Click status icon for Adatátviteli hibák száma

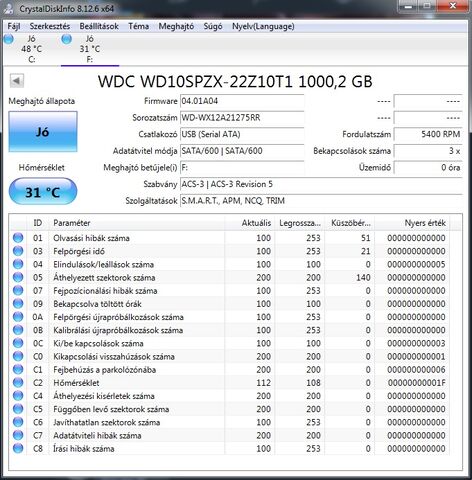pos(18,435)
